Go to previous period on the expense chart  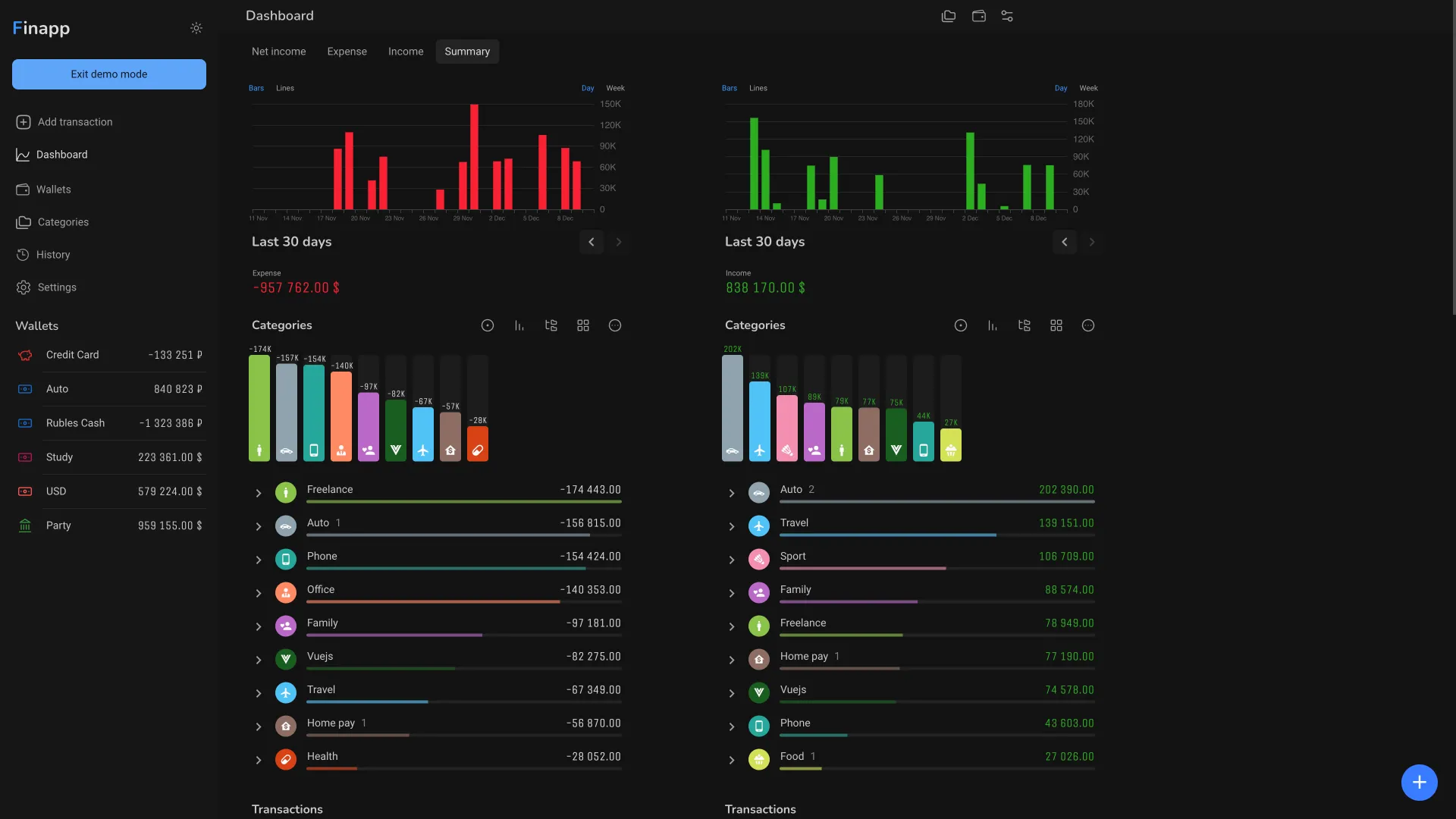591,242
